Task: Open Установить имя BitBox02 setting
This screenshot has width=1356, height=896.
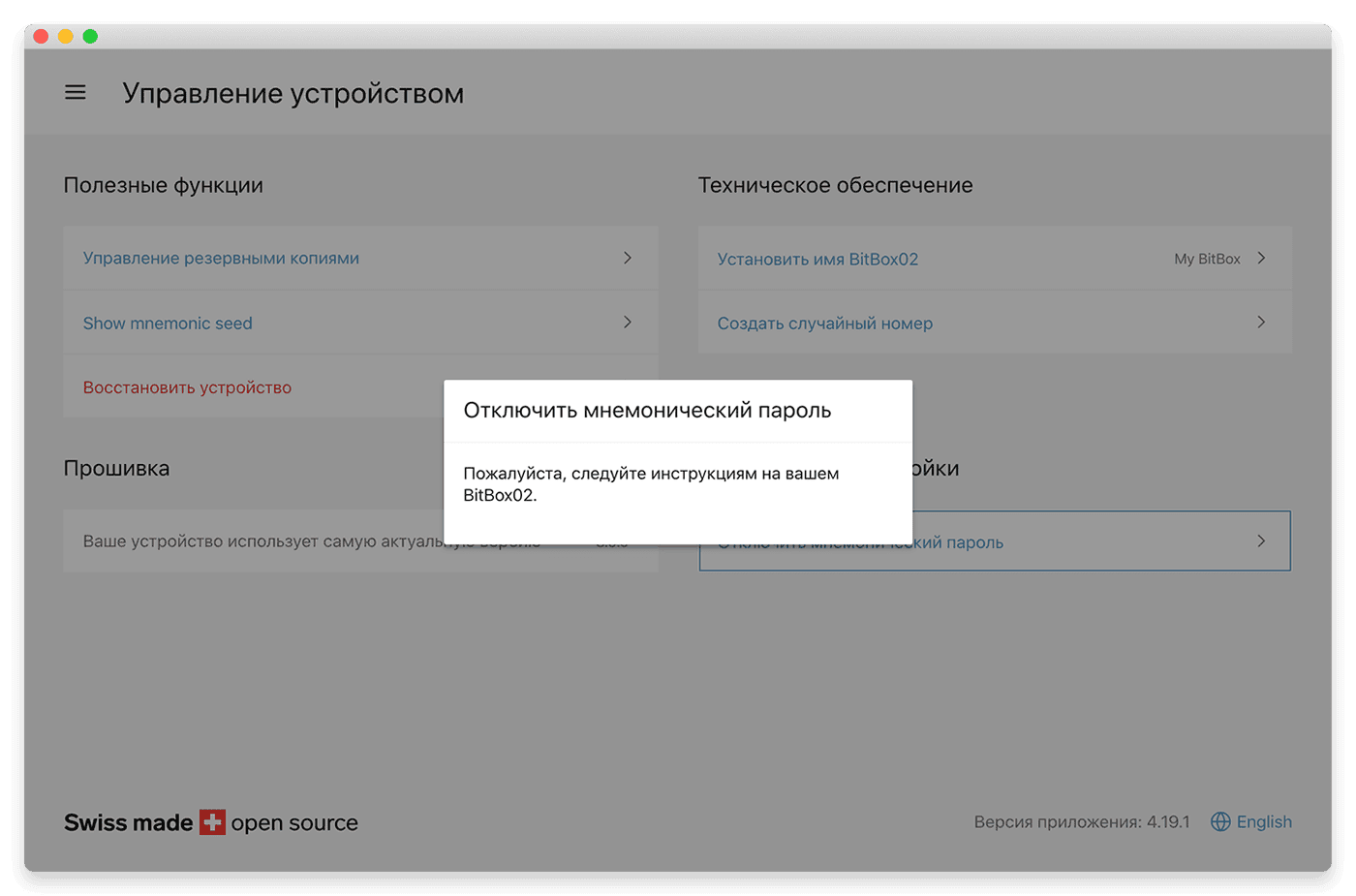Action: pyautogui.click(x=995, y=258)
